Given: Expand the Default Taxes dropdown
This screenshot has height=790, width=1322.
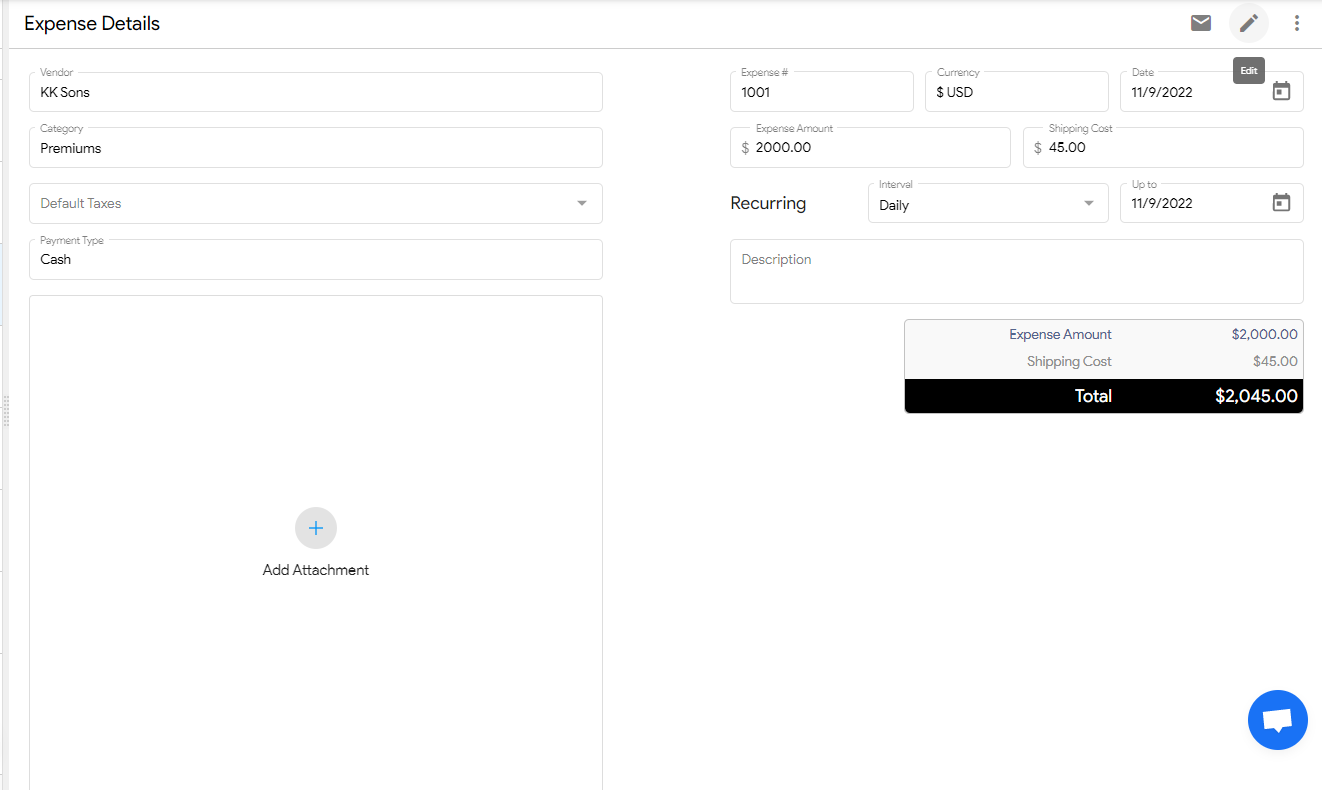Looking at the screenshot, I should (x=582, y=203).
